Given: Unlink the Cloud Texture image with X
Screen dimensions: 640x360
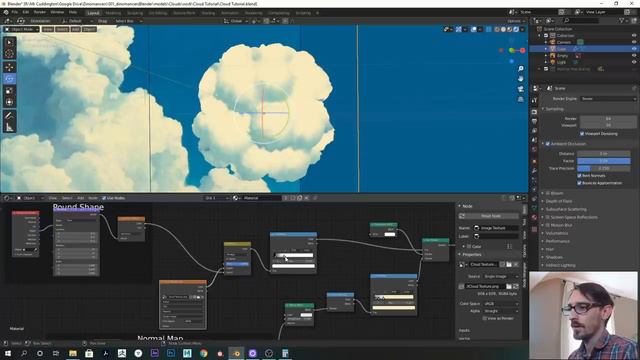Looking at the screenshot, I should [516, 264].
